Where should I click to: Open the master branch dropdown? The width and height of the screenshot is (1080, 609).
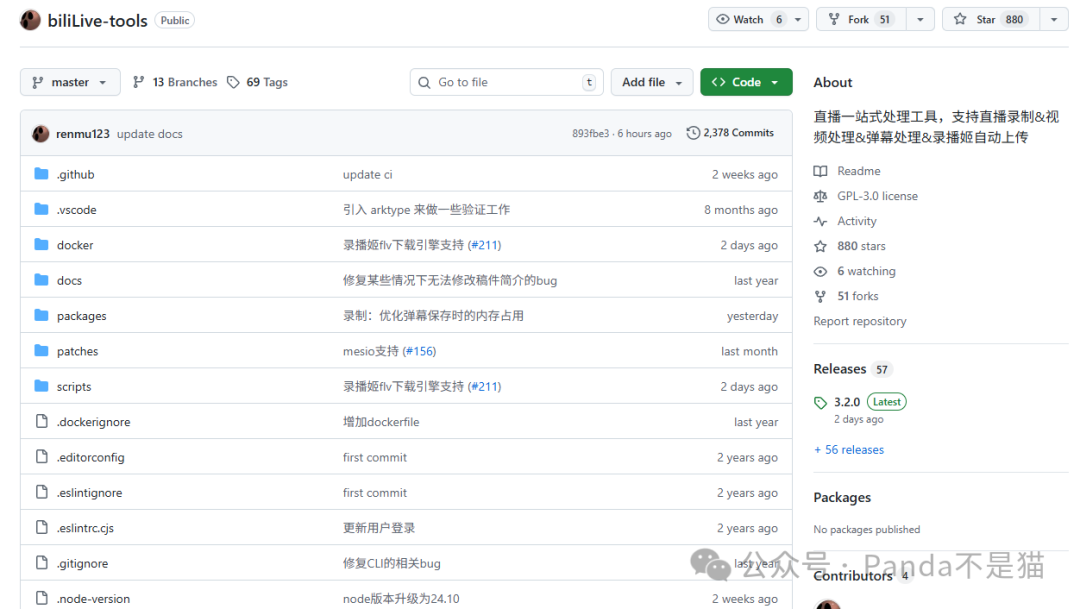coord(70,82)
